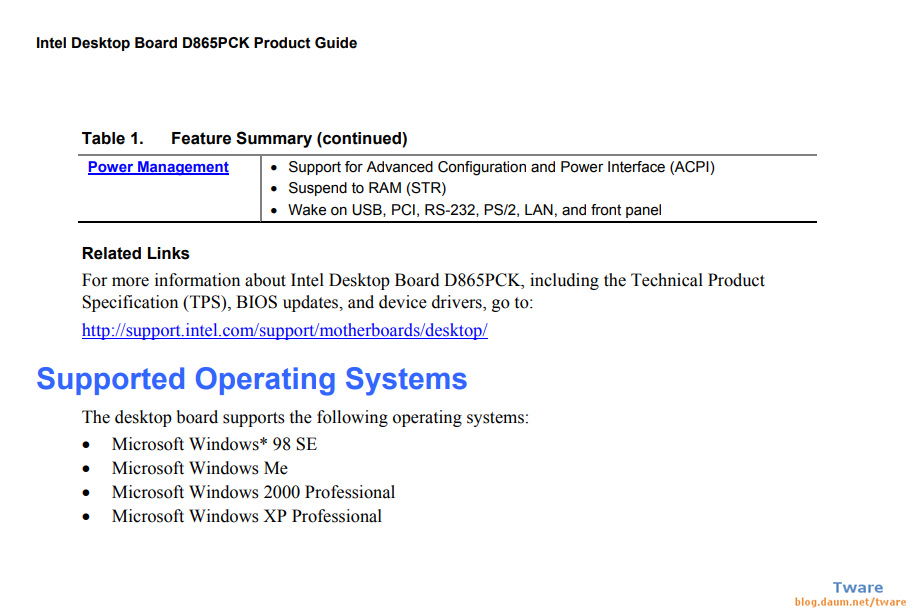
Task: Click the sentence 'The desktop board supports the following'
Action: point(305,418)
